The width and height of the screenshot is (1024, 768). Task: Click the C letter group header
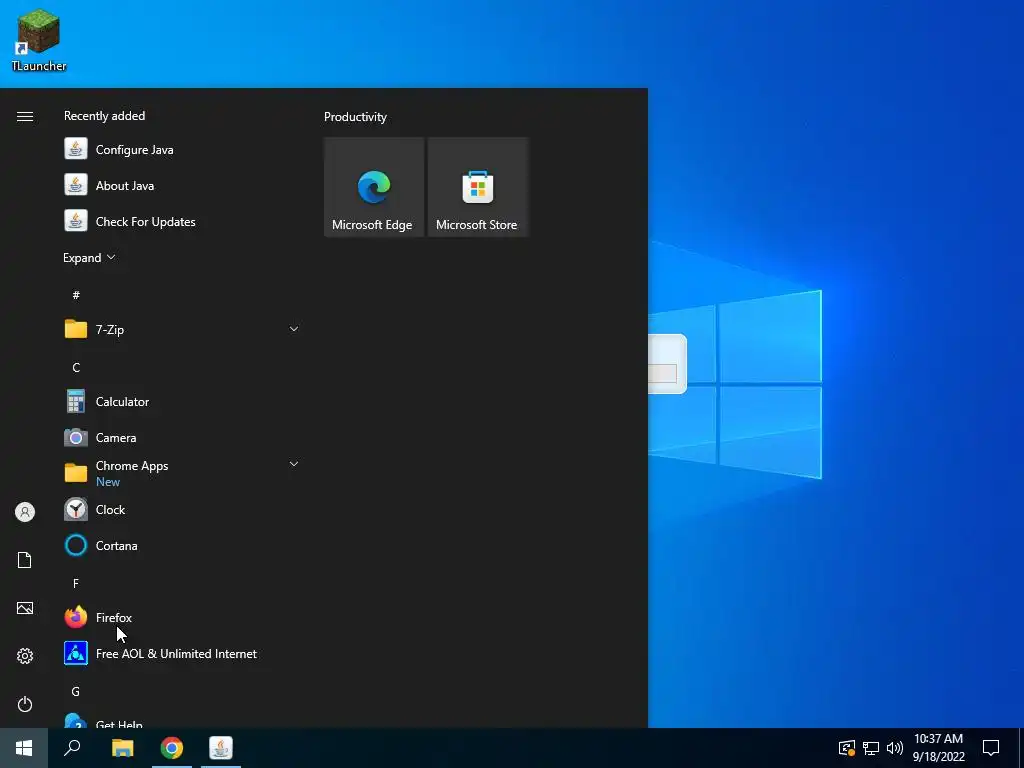[x=76, y=367]
